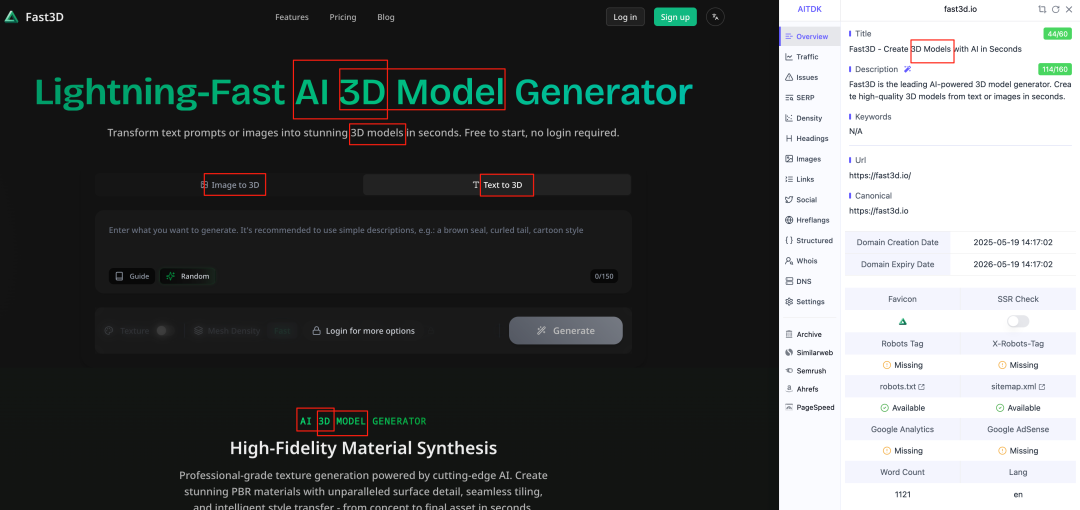Click the magic wand icon next to Description
The width and height of the screenshot is (1080, 510).
[907, 69]
